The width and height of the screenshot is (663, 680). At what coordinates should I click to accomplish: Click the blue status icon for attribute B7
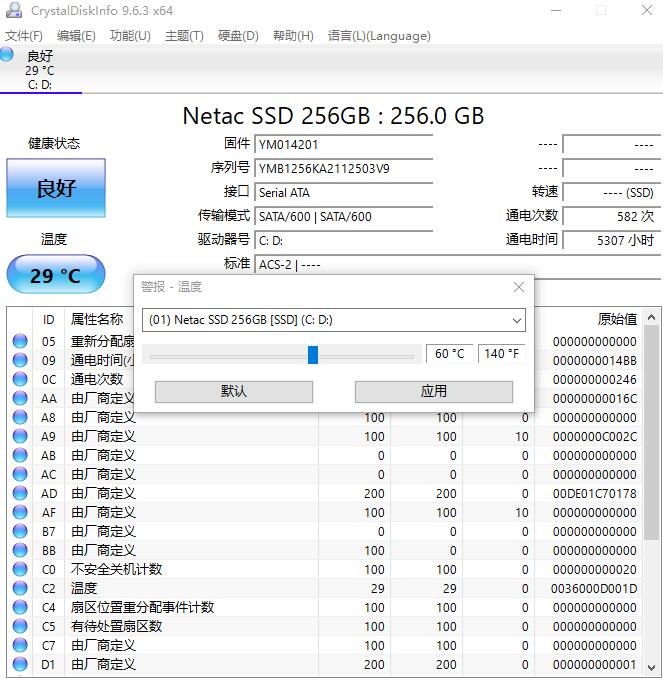coord(20,531)
